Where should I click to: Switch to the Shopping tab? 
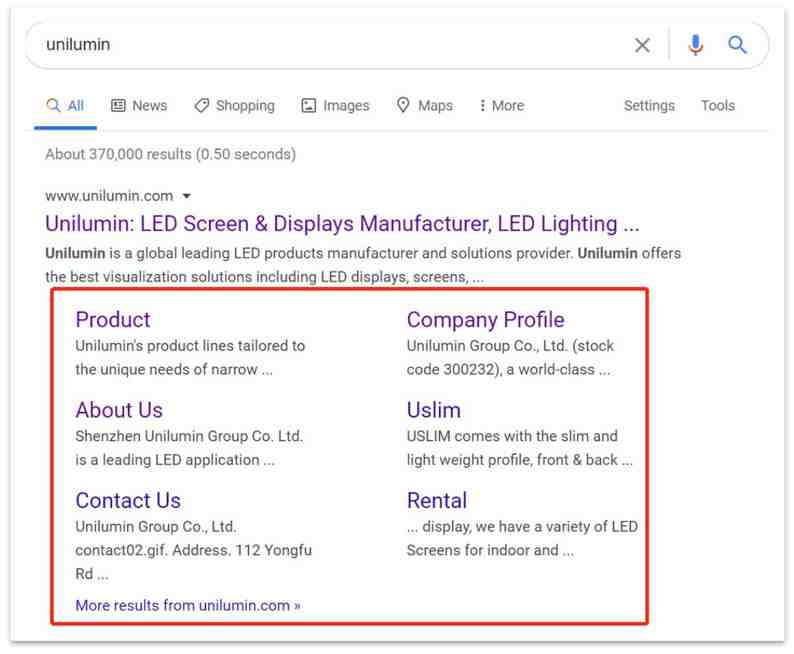234,106
